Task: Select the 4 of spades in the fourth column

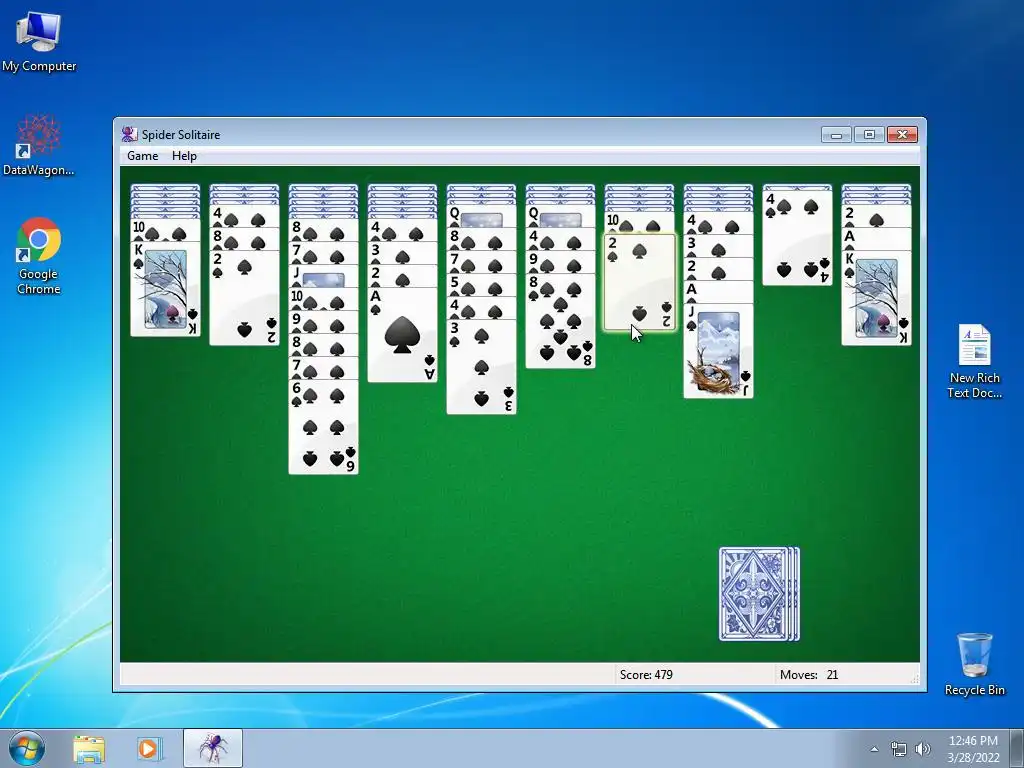Action: 402,230
